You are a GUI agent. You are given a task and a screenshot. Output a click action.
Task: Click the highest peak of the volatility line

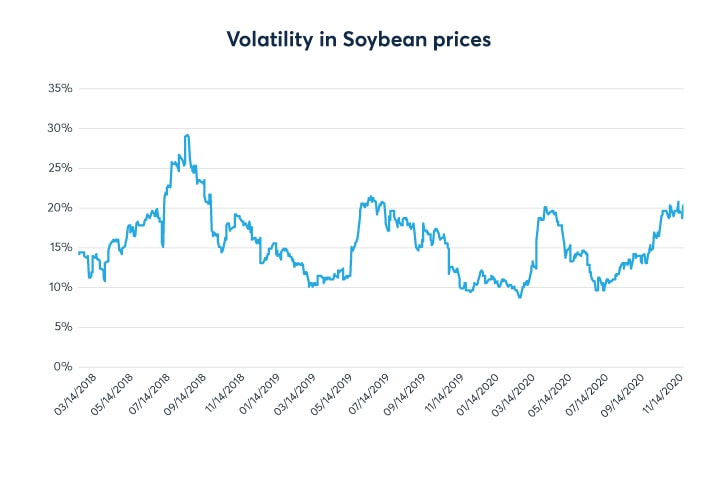pos(187,135)
